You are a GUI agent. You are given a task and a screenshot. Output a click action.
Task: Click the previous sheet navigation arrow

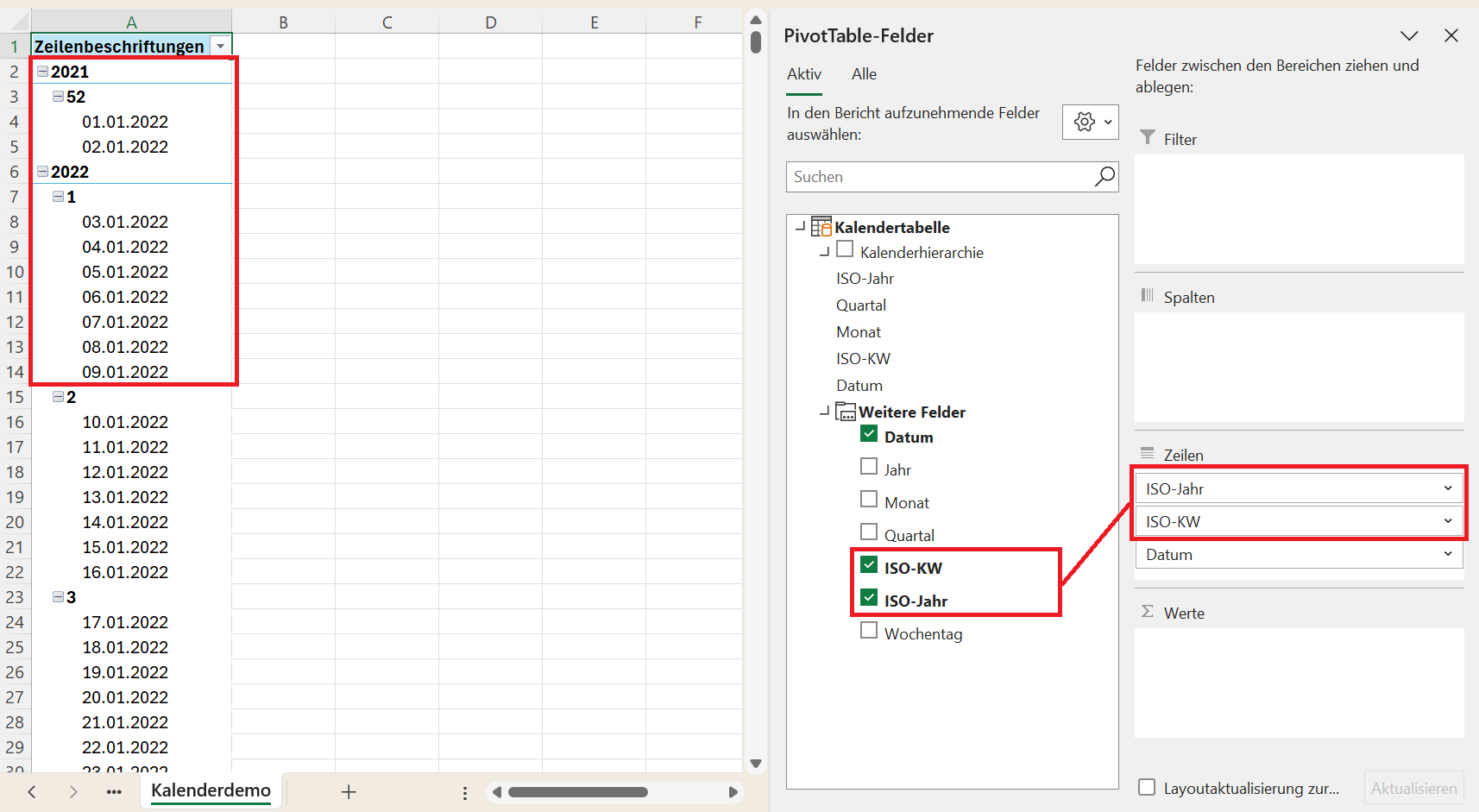click(x=32, y=792)
